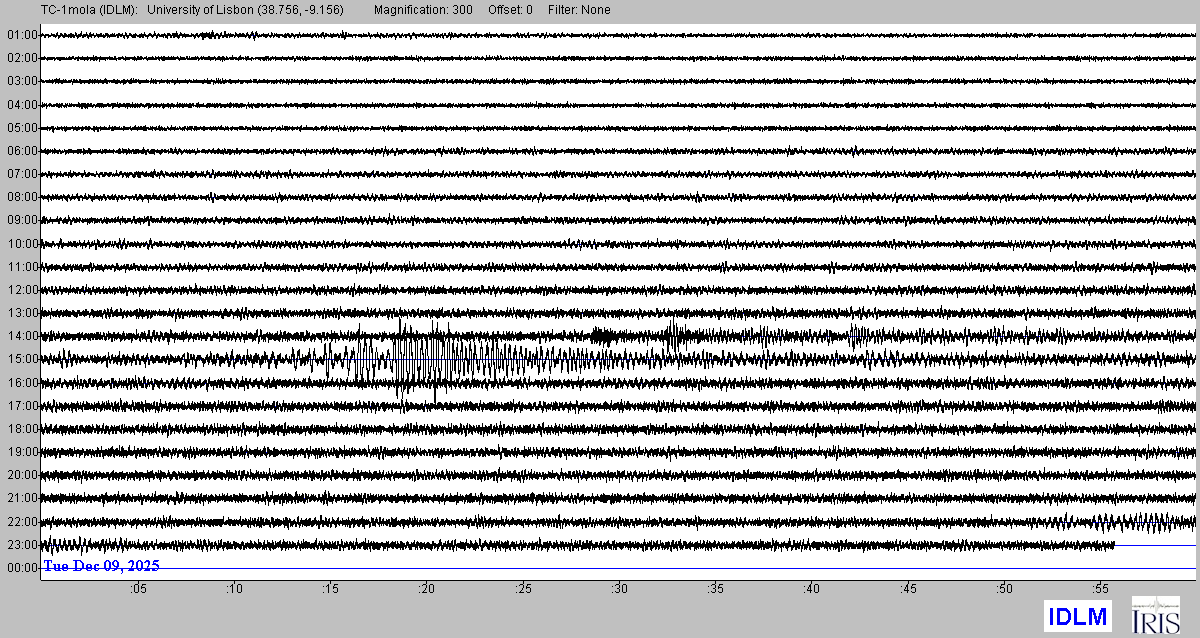This screenshot has height=638, width=1200.
Task: Click the blue IDLM station badge
Action: (x=1079, y=616)
